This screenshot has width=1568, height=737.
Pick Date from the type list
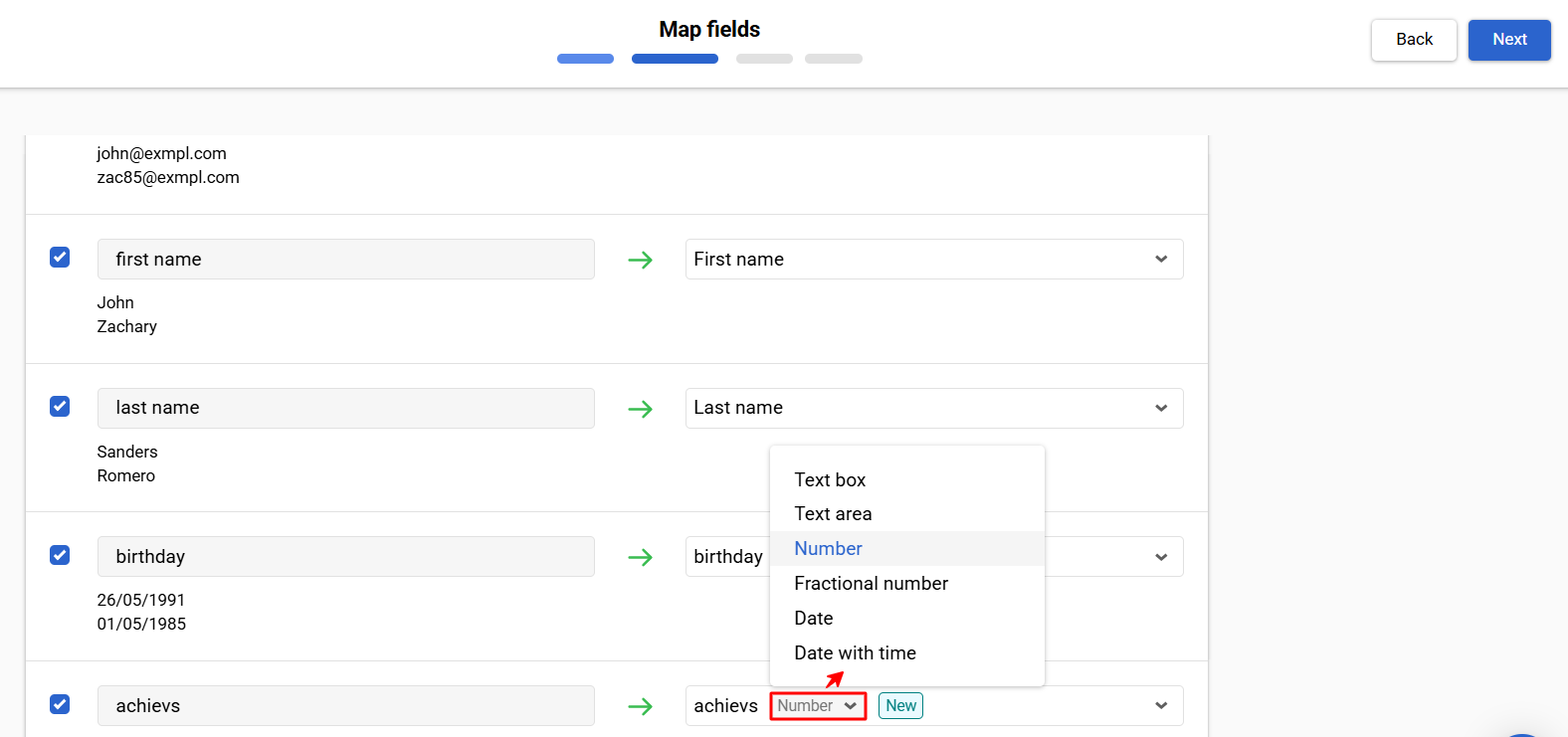[x=907, y=618]
